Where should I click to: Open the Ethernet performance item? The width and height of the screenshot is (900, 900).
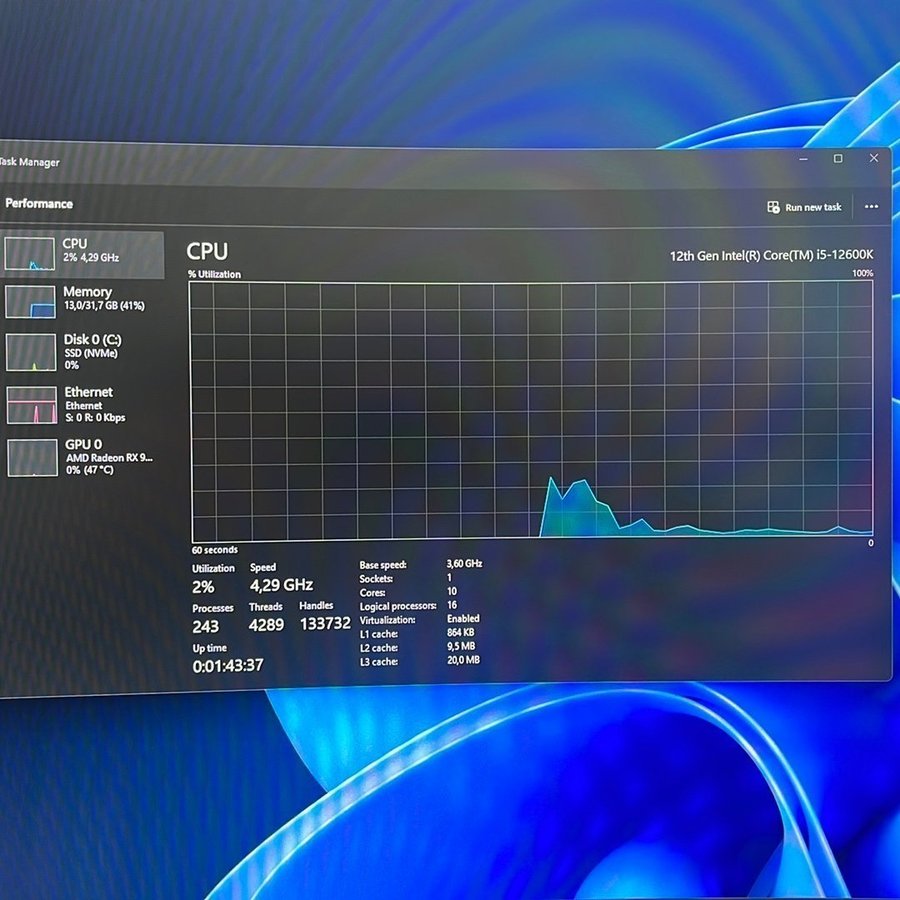click(82, 405)
